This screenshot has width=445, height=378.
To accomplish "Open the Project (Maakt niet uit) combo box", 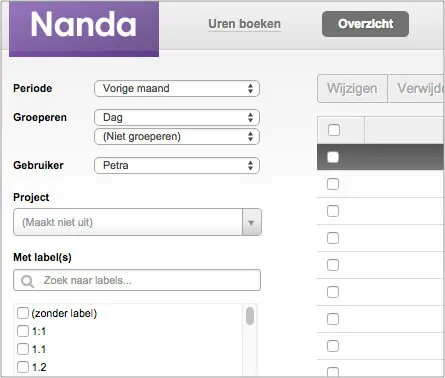I will click(x=137, y=222).
